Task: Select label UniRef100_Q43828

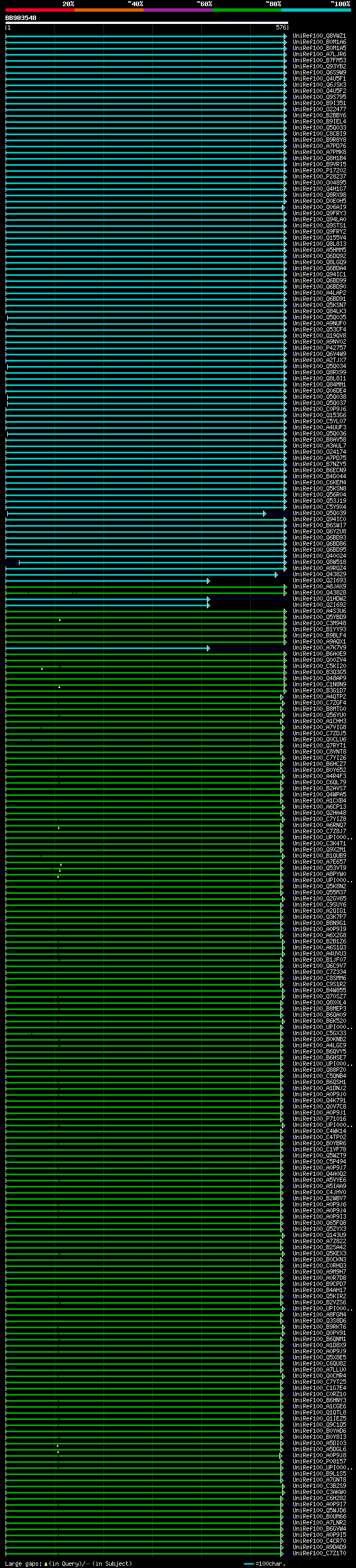Action: point(319,593)
